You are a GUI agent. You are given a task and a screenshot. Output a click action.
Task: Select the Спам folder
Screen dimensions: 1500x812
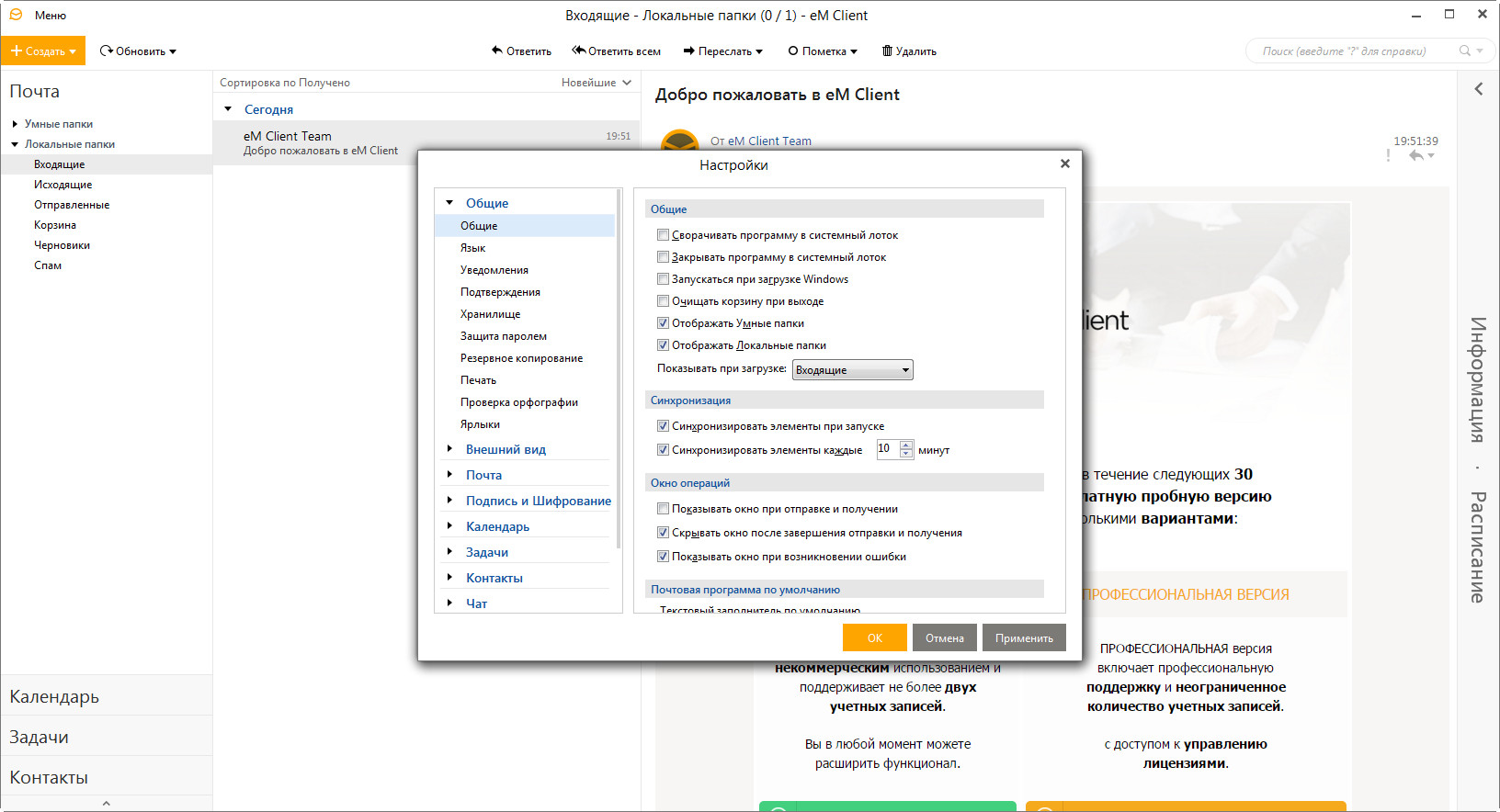tap(48, 265)
